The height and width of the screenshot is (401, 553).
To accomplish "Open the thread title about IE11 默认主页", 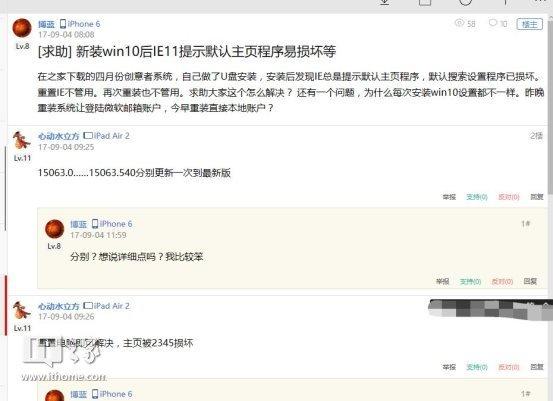I will click(x=187, y=52).
